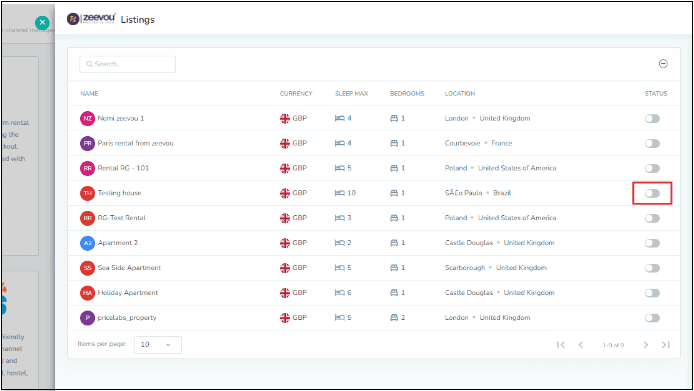The height and width of the screenshot is (391, 694).
Task: Sort by the LOCATION column header
Action: coord(460,93)
